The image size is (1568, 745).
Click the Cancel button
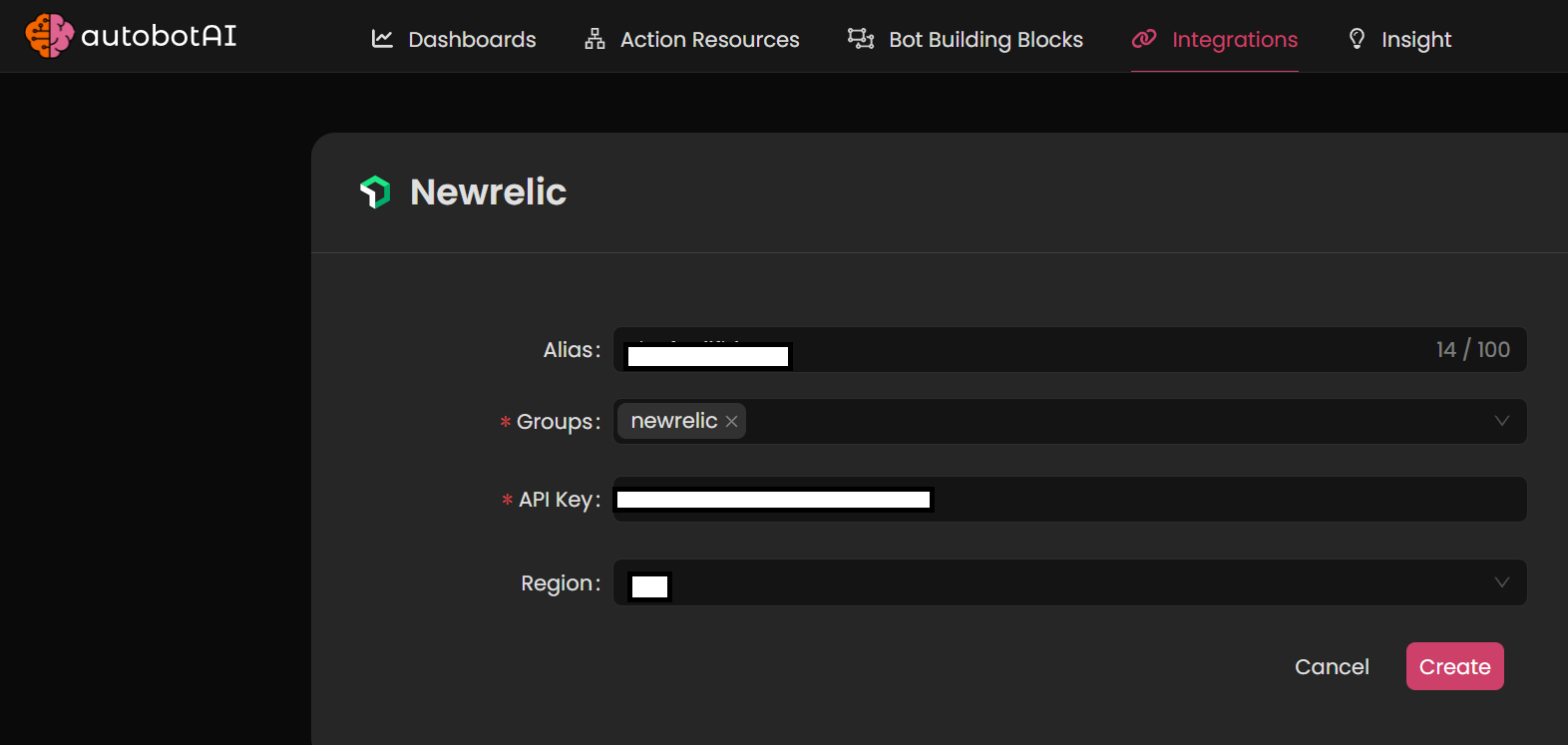tap(1332, 666)
